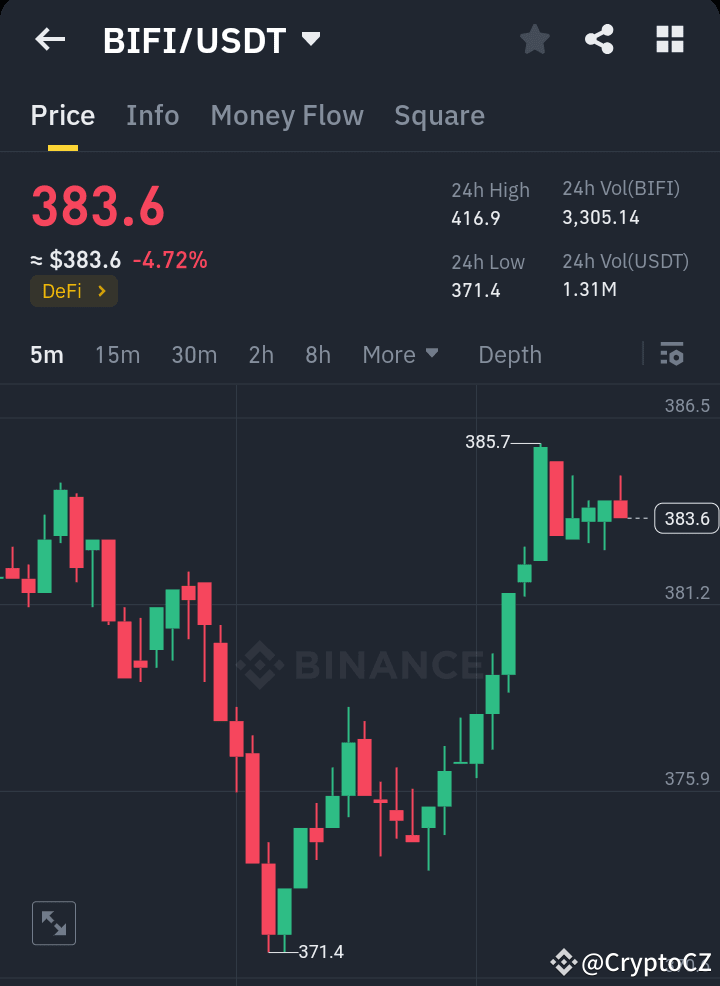This screenshot has width=720, height=986.
Task: View the Depth chart
Action: [x=509, y=354]
